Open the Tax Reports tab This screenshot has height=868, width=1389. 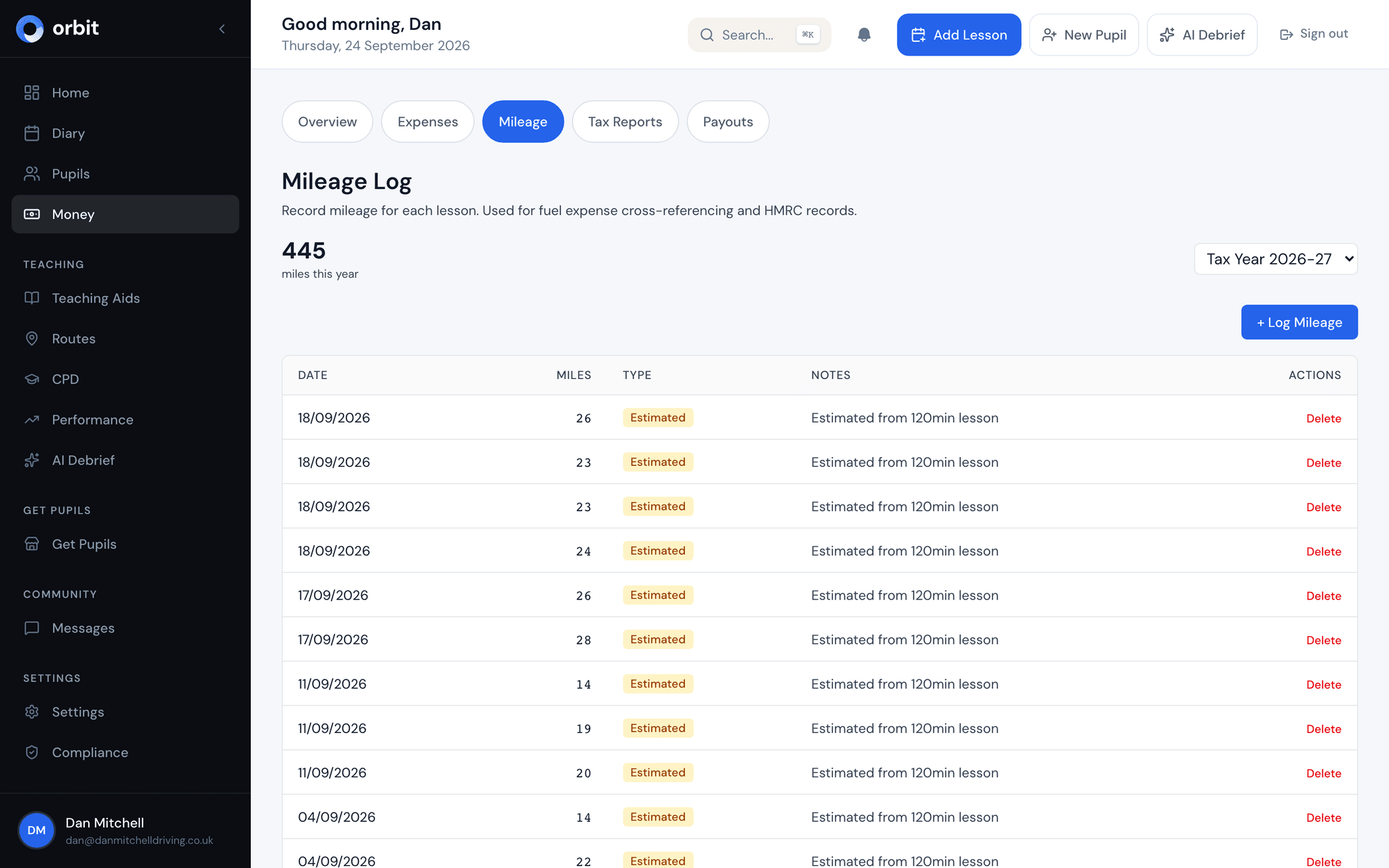(625, 122)
